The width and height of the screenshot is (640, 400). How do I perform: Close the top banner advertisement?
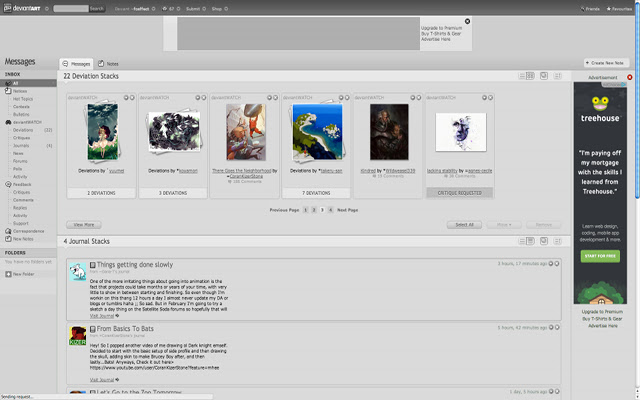pyautogui.click(x=467, y=21)
